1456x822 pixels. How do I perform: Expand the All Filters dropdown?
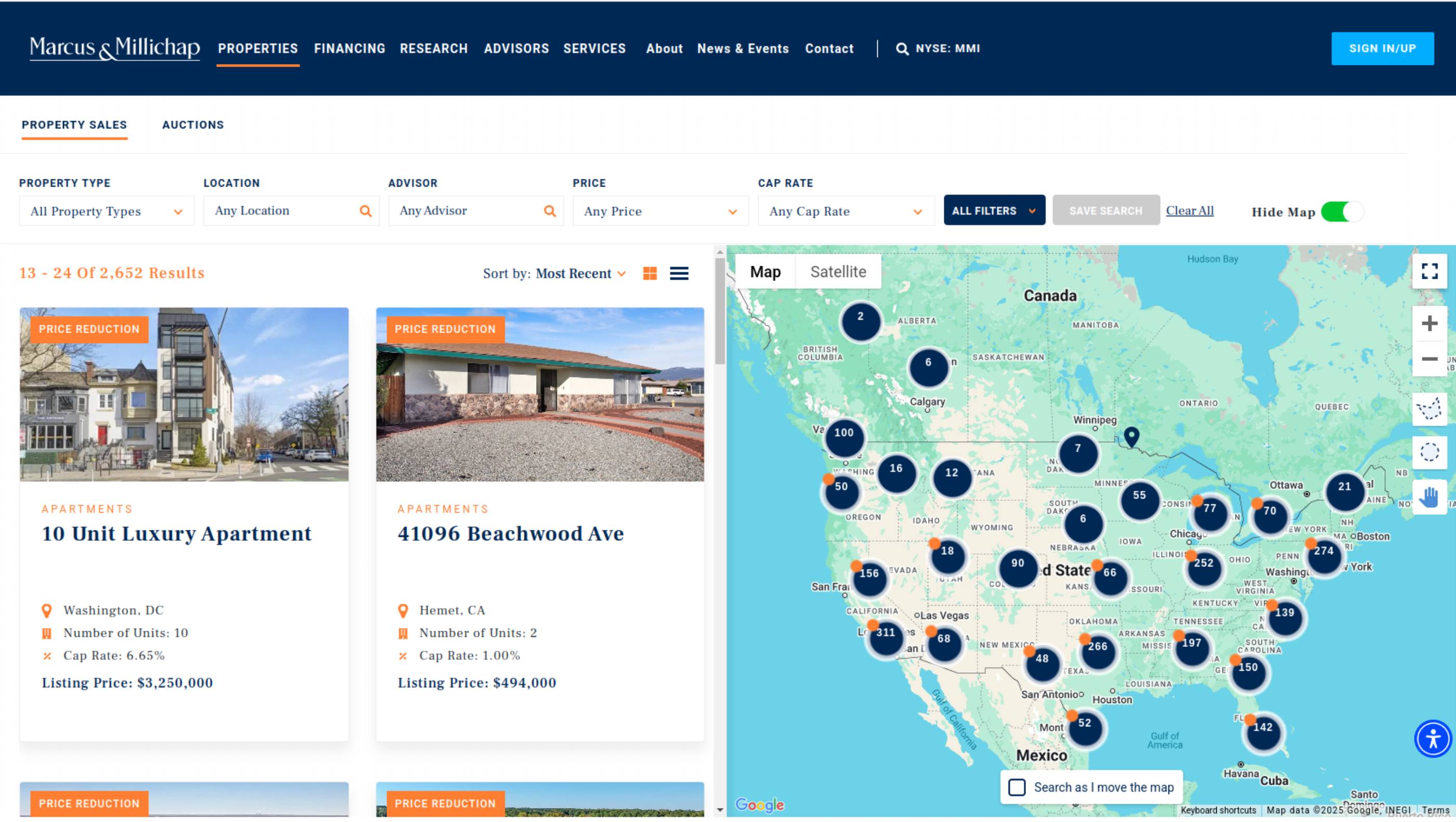pos(994,210)
